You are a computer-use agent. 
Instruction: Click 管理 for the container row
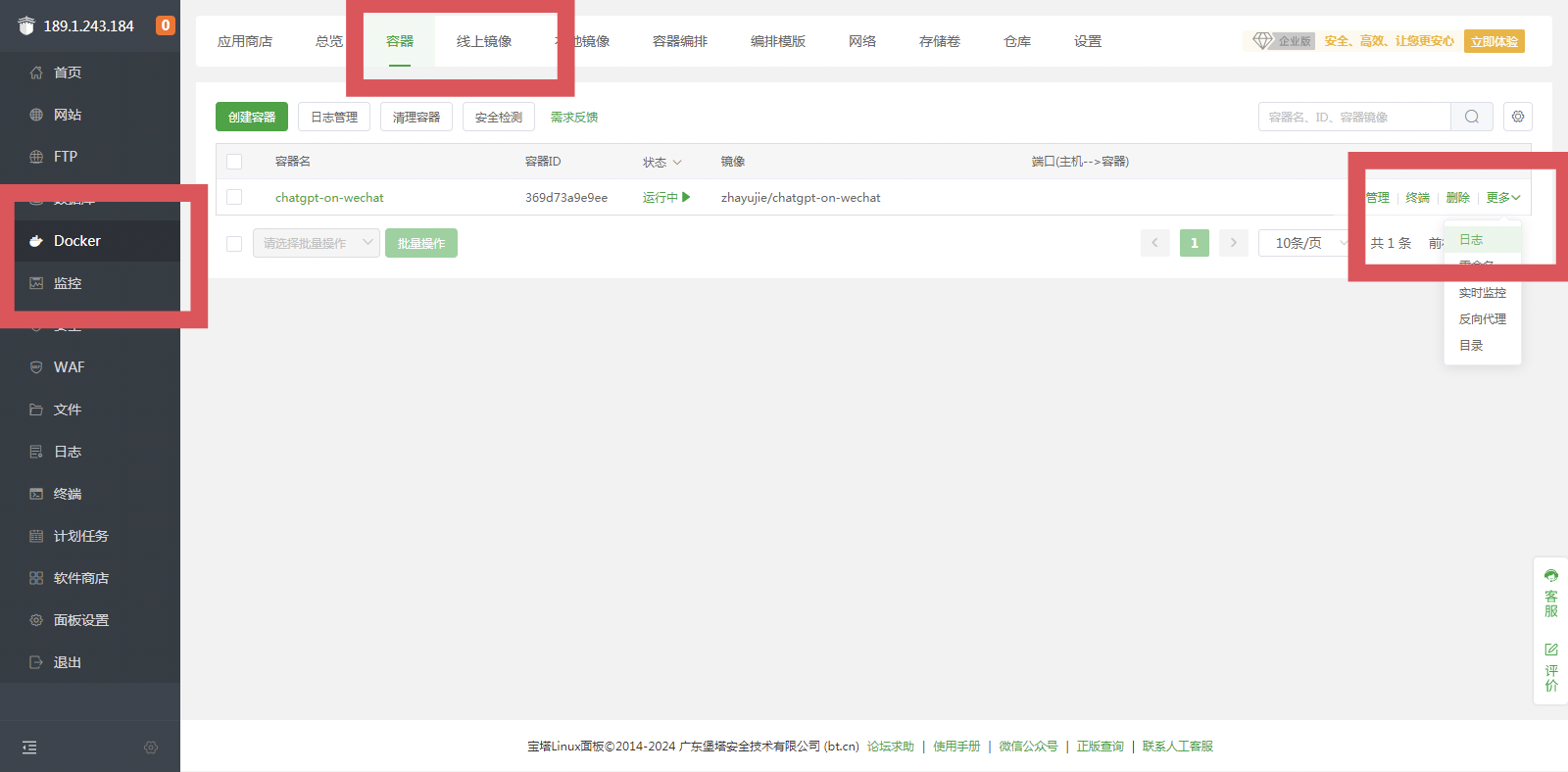point(1377,197)
